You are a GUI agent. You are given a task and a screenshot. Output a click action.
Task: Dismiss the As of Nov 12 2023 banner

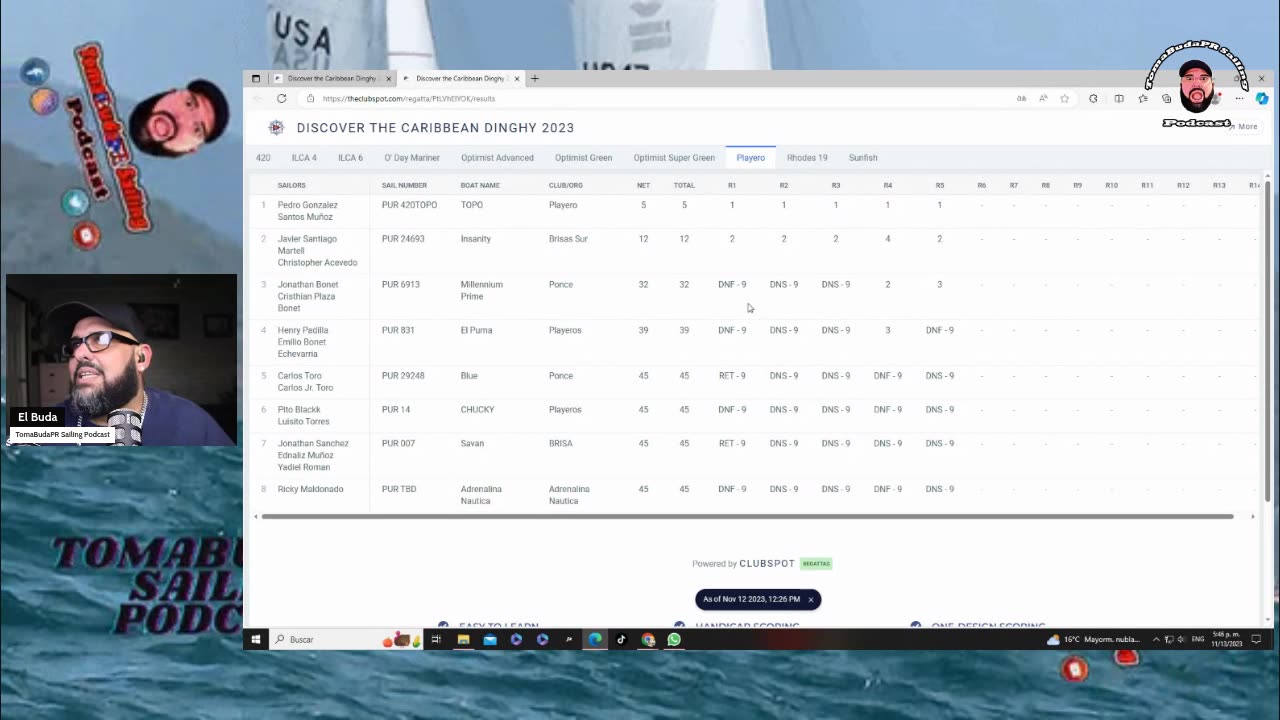pyautogui.click(x=811, y=599)
